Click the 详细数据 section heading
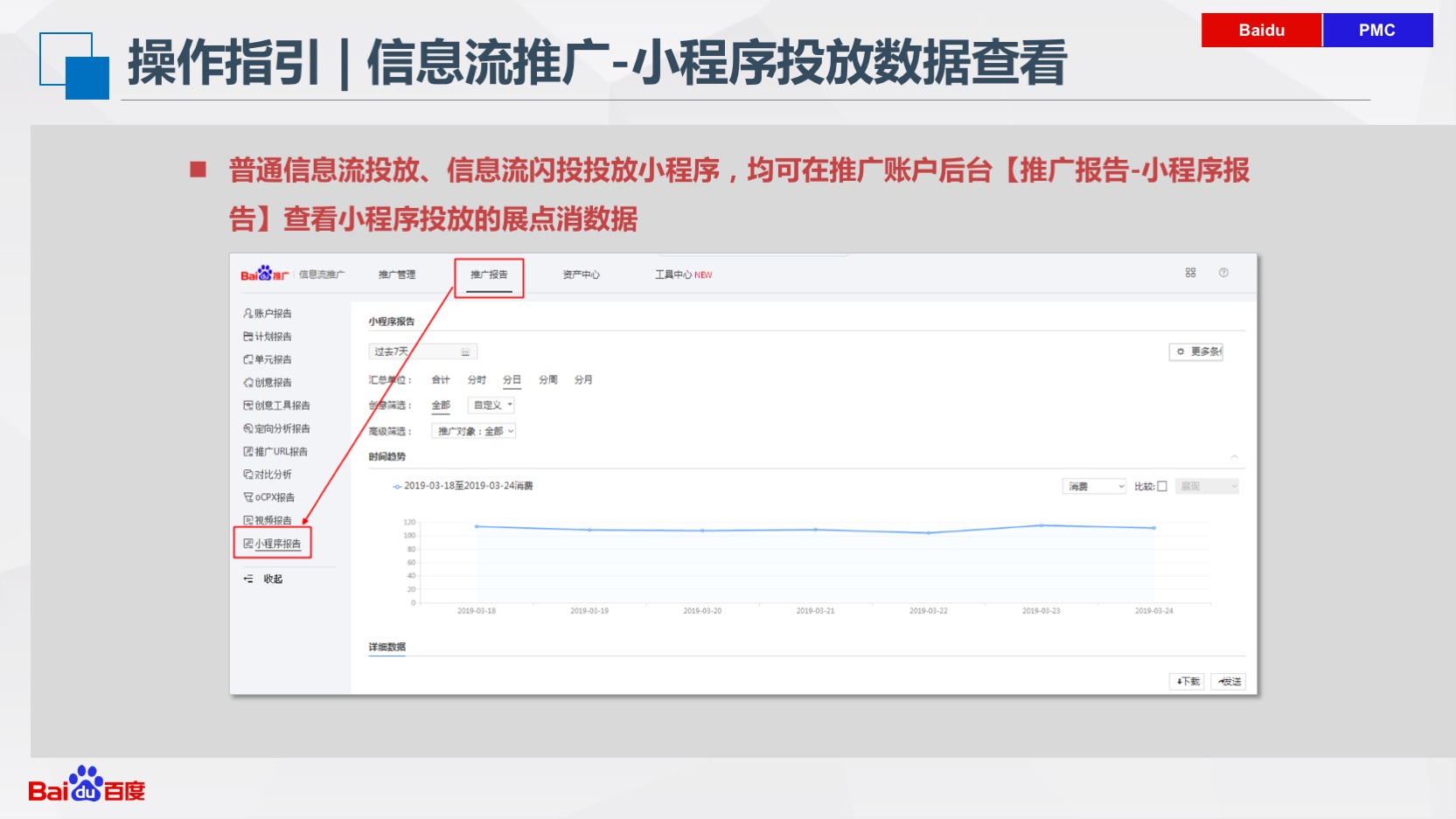Screen dimensions: 1456x819 tap(387, 647)
